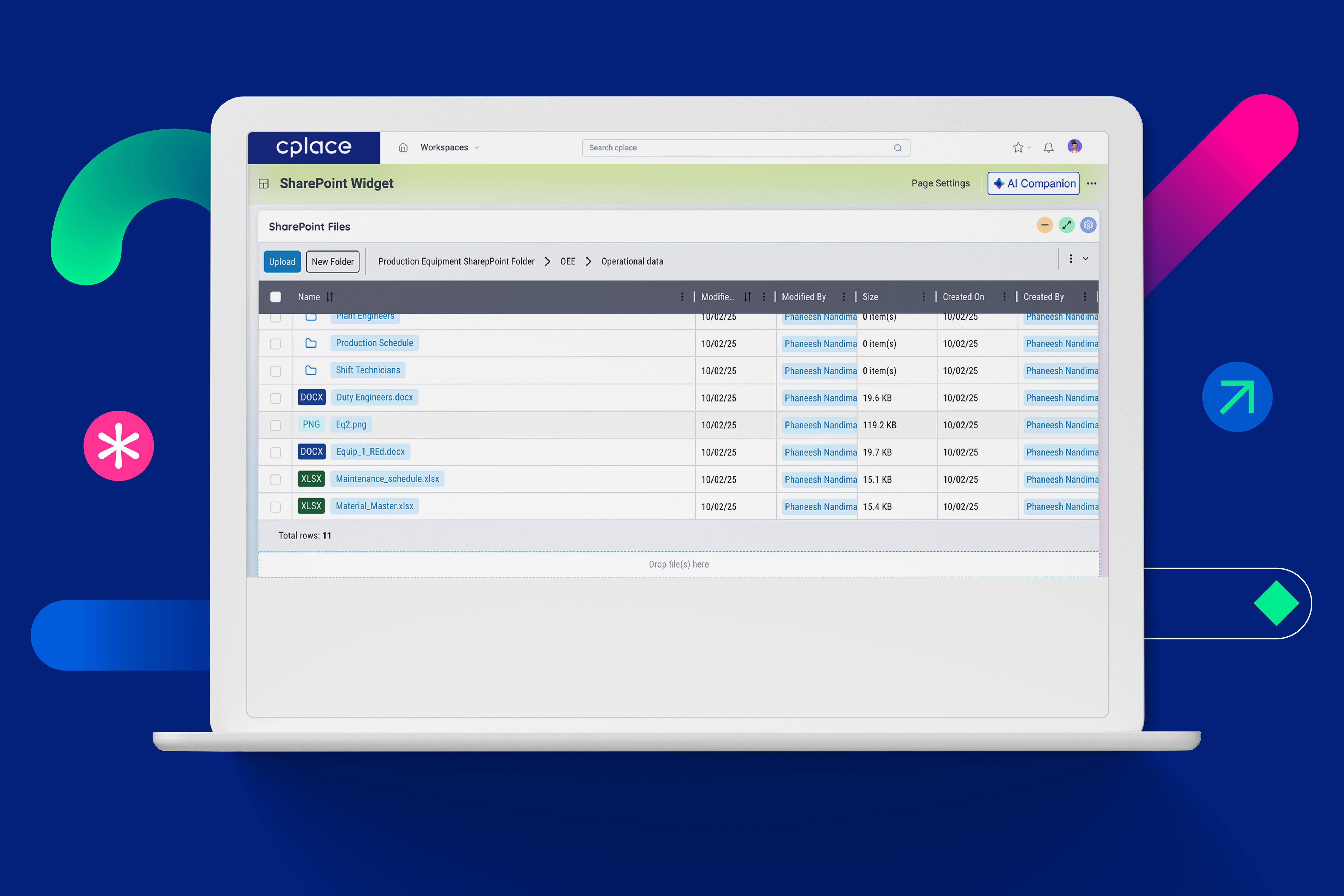The height and width of the screenshot is (896, 1344).
Task: Click the orange minimize widget icon
Action: pos(1045,225)
